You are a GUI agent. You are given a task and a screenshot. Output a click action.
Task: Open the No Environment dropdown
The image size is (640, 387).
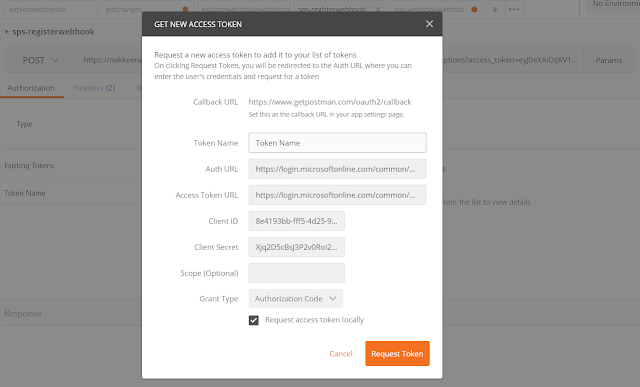click(613, 5)
